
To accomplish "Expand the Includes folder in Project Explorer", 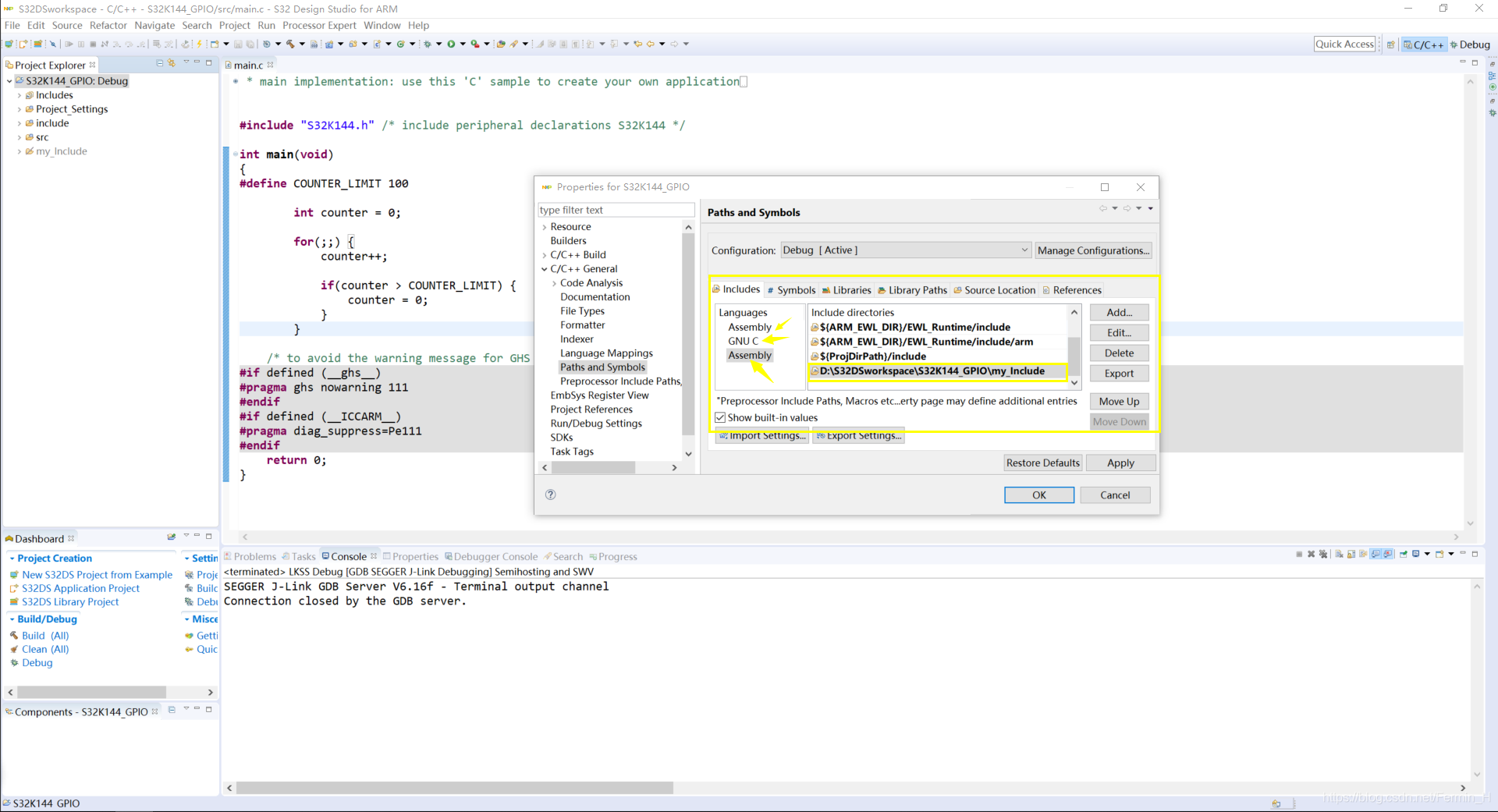I will pyautogui.click(x=20, y=95).
